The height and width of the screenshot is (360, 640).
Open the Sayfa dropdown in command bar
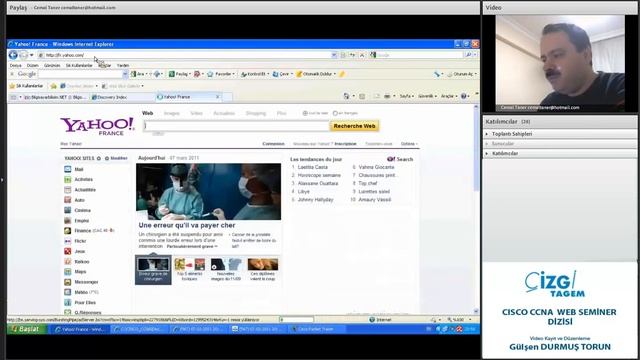pyautogui.click(x=407, y=96)
